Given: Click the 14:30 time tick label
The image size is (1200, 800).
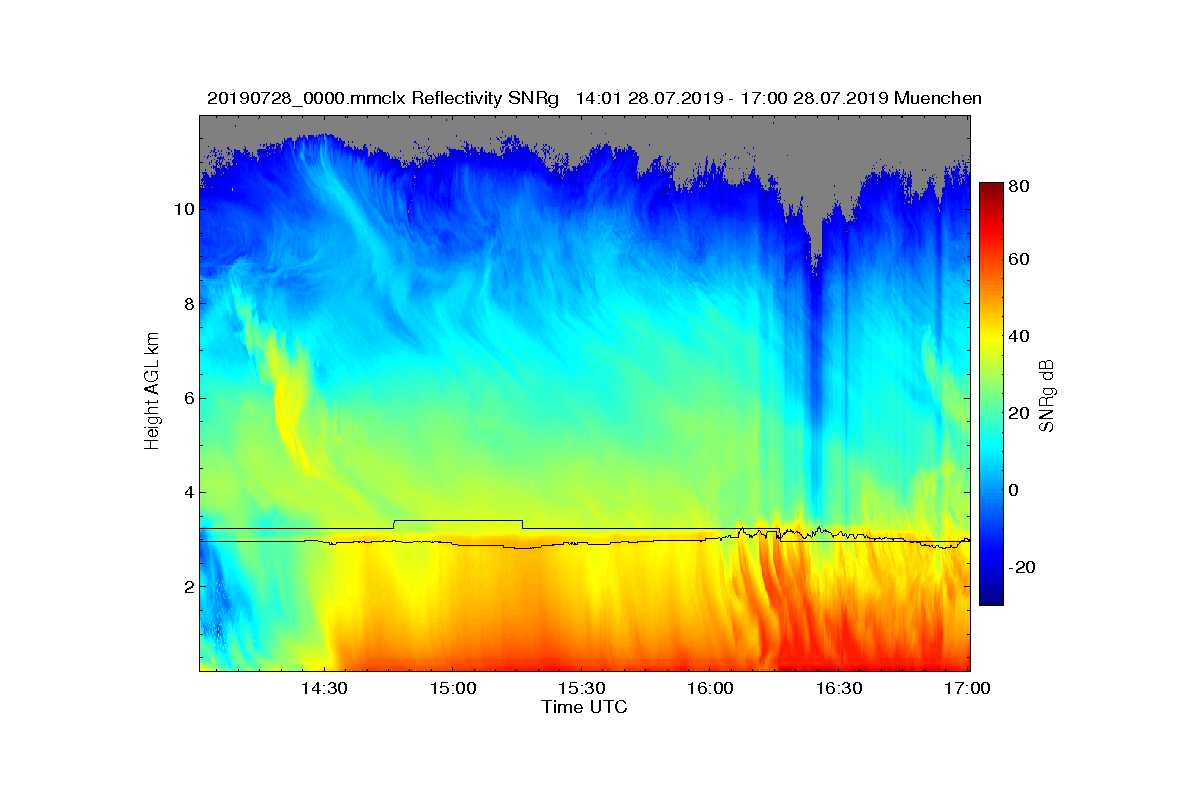Looking at the screenshot, I should (323, 689).
